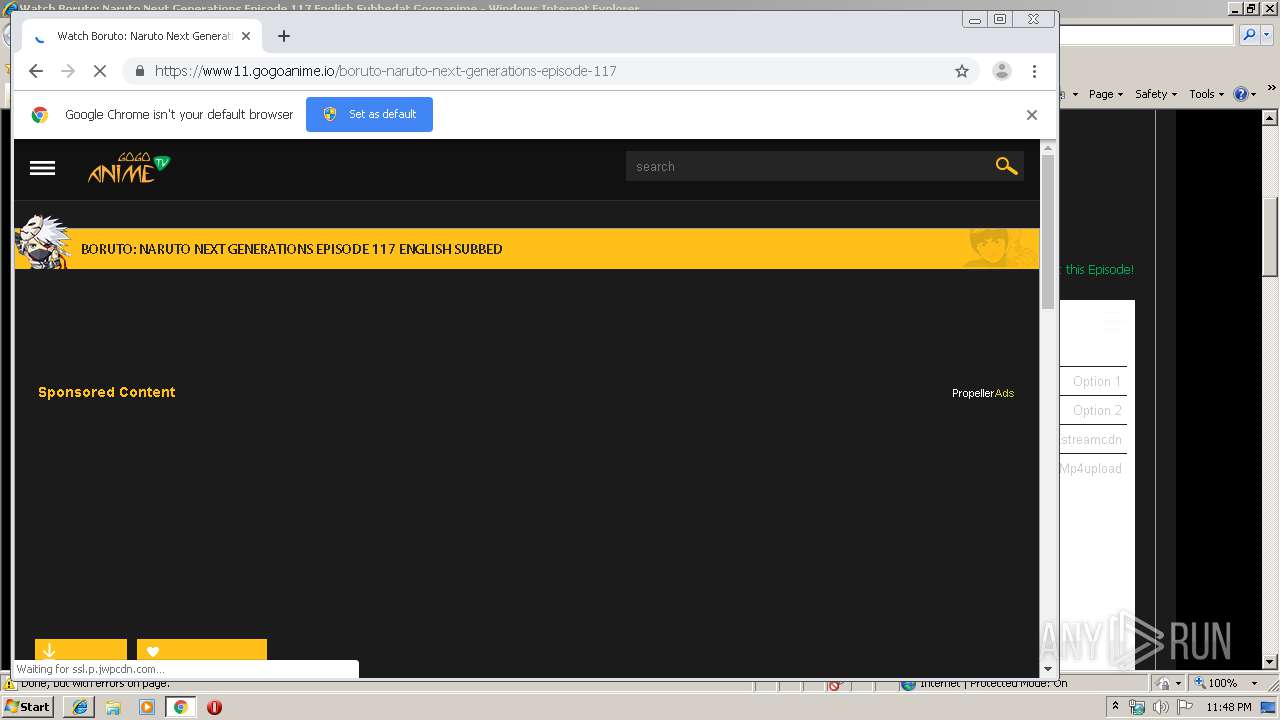Open the IE Tools menu
The image size is (1280, 720).
[x=1207, y=94]
